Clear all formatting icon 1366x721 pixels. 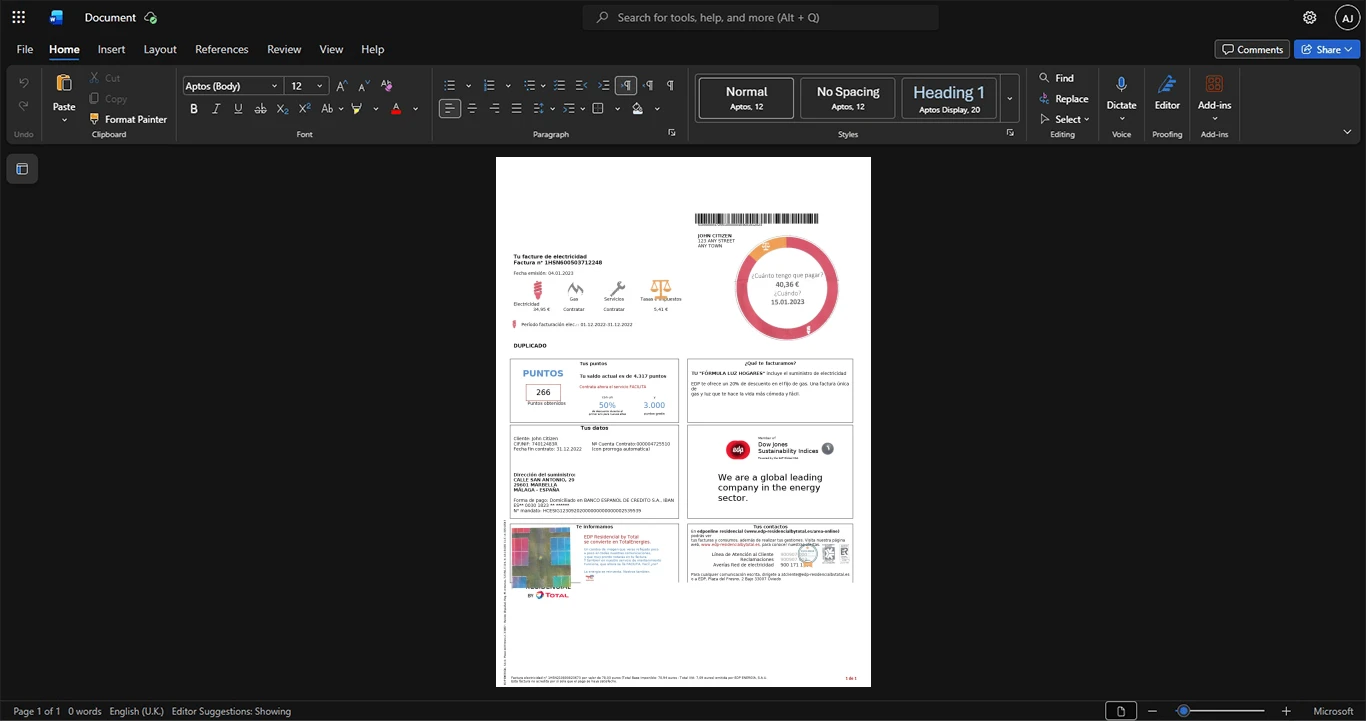tap(385, 86)
